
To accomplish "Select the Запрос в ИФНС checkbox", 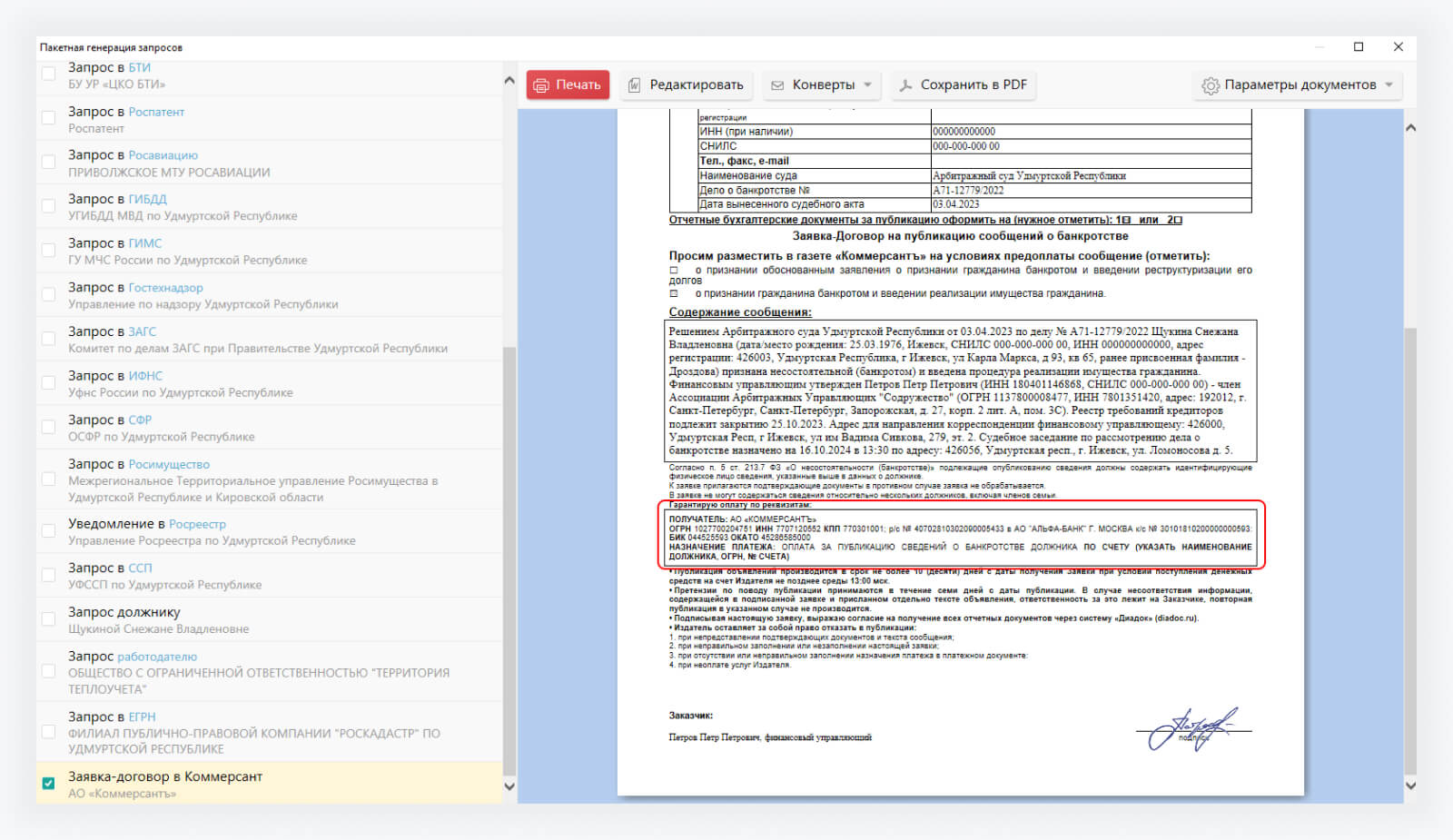I will 49,383.
